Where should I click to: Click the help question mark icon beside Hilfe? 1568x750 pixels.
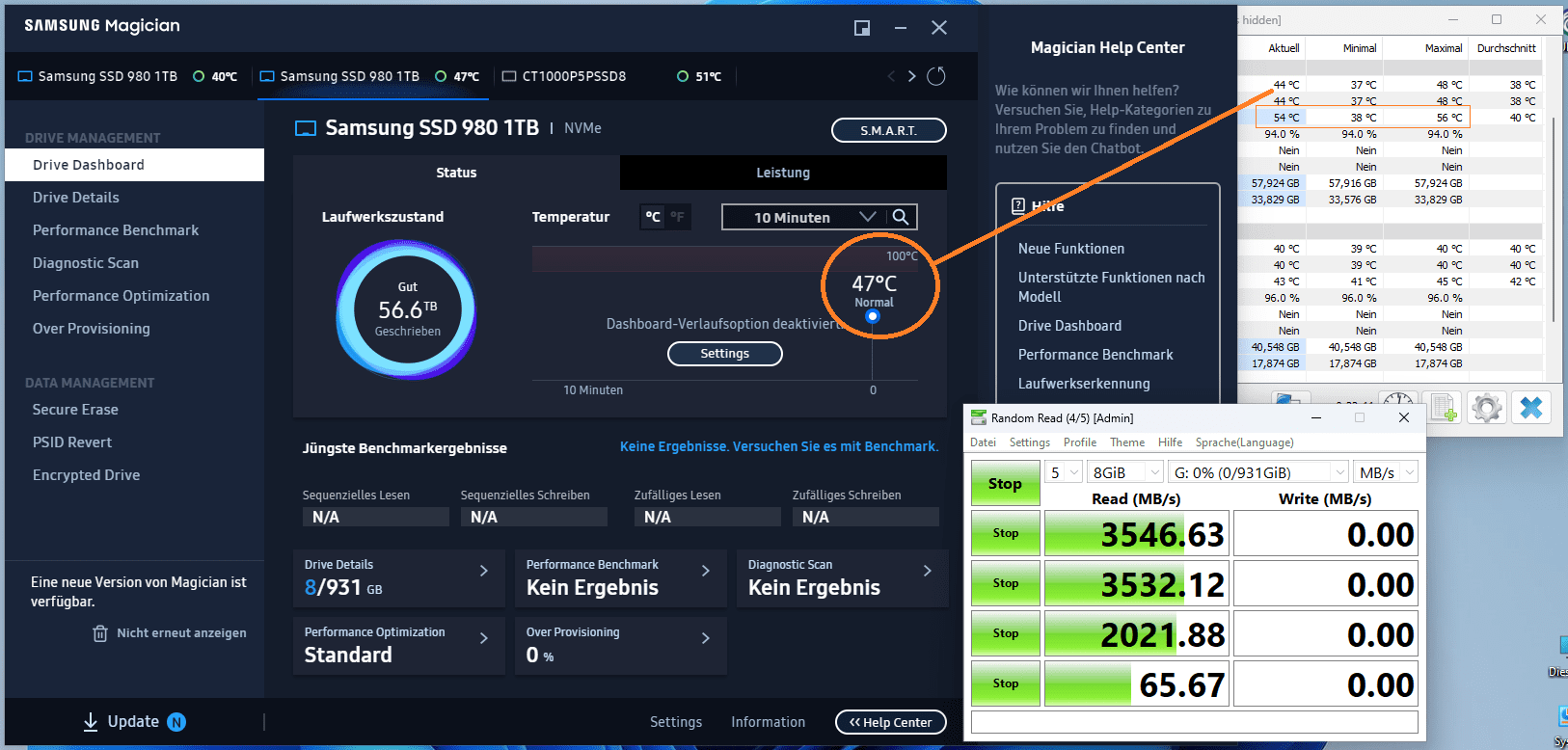[x=1018, y=205]
